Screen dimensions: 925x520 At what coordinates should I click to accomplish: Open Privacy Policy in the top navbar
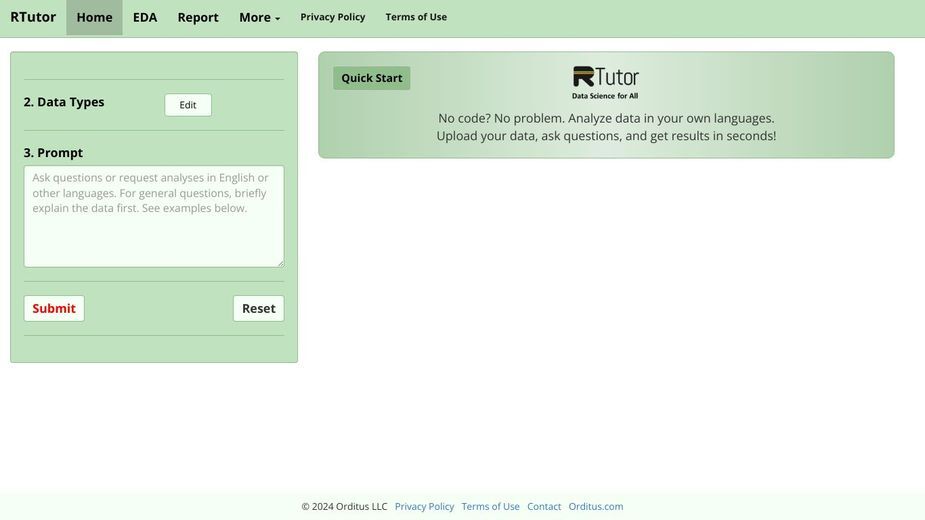333,17
